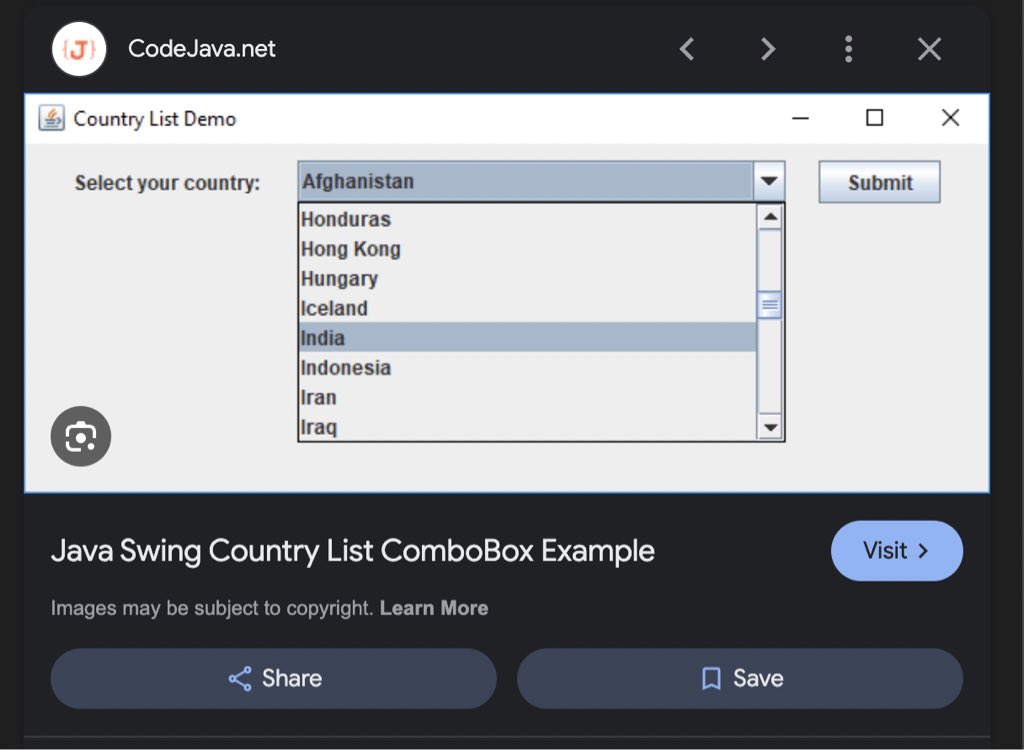Image resolution: width=1024 pixels, height=750 pixels.
Task: Click the Save button
Action: click(x=740, y=678)
